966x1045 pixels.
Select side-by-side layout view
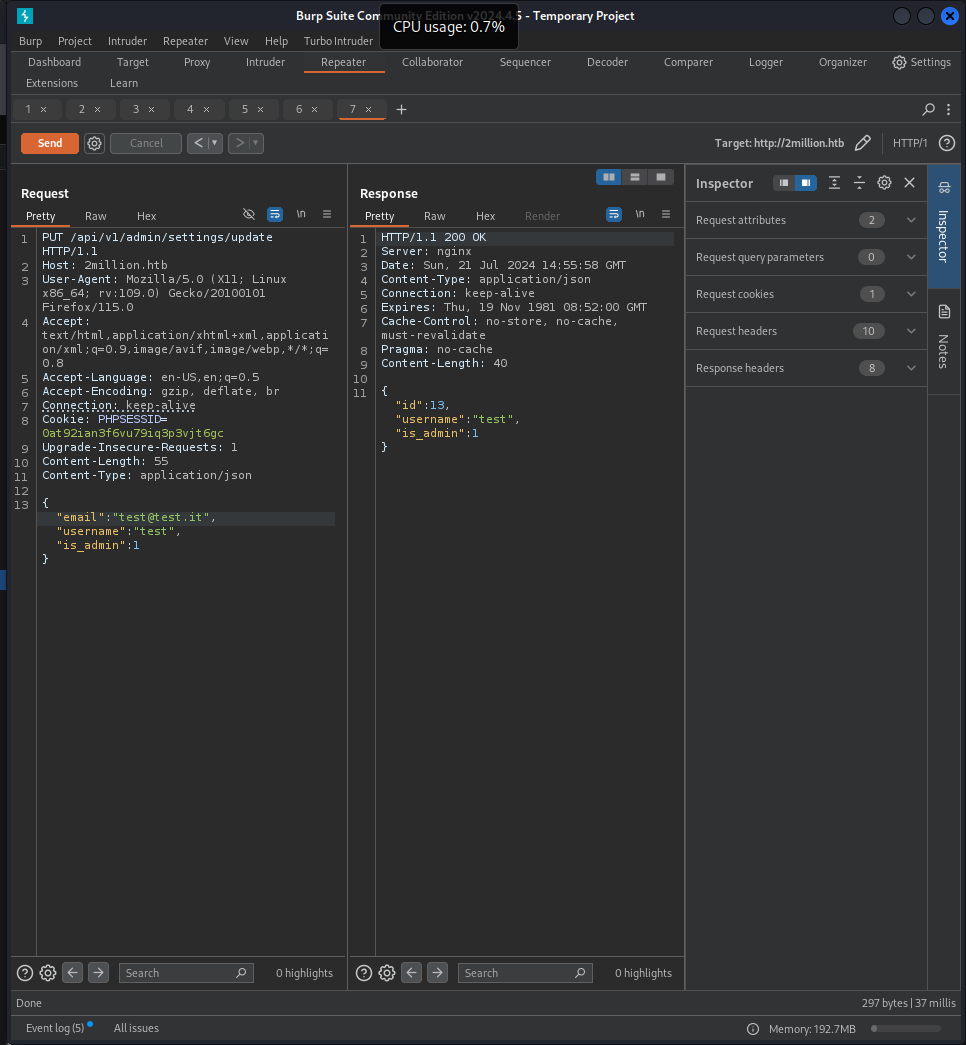point(609,177)
